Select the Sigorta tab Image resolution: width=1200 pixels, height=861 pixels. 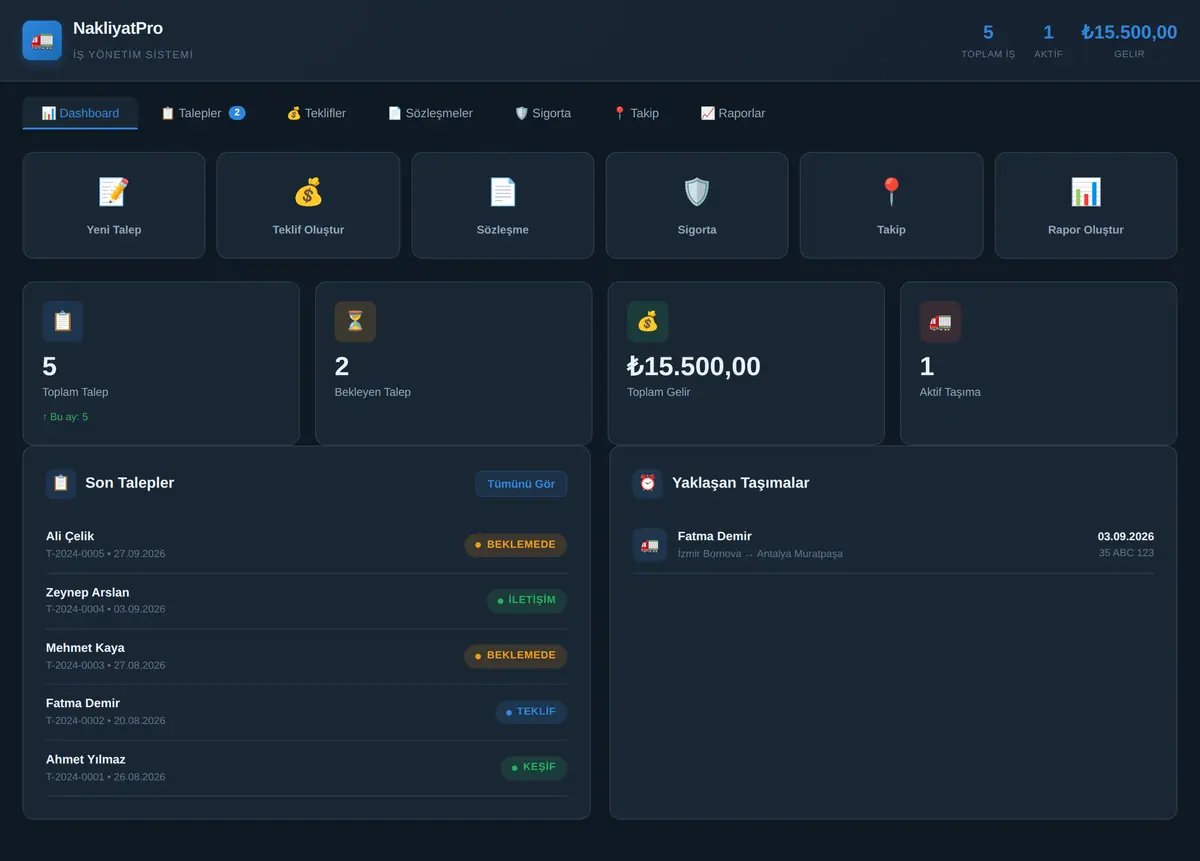pyautogui.click(x=542, y=113)
